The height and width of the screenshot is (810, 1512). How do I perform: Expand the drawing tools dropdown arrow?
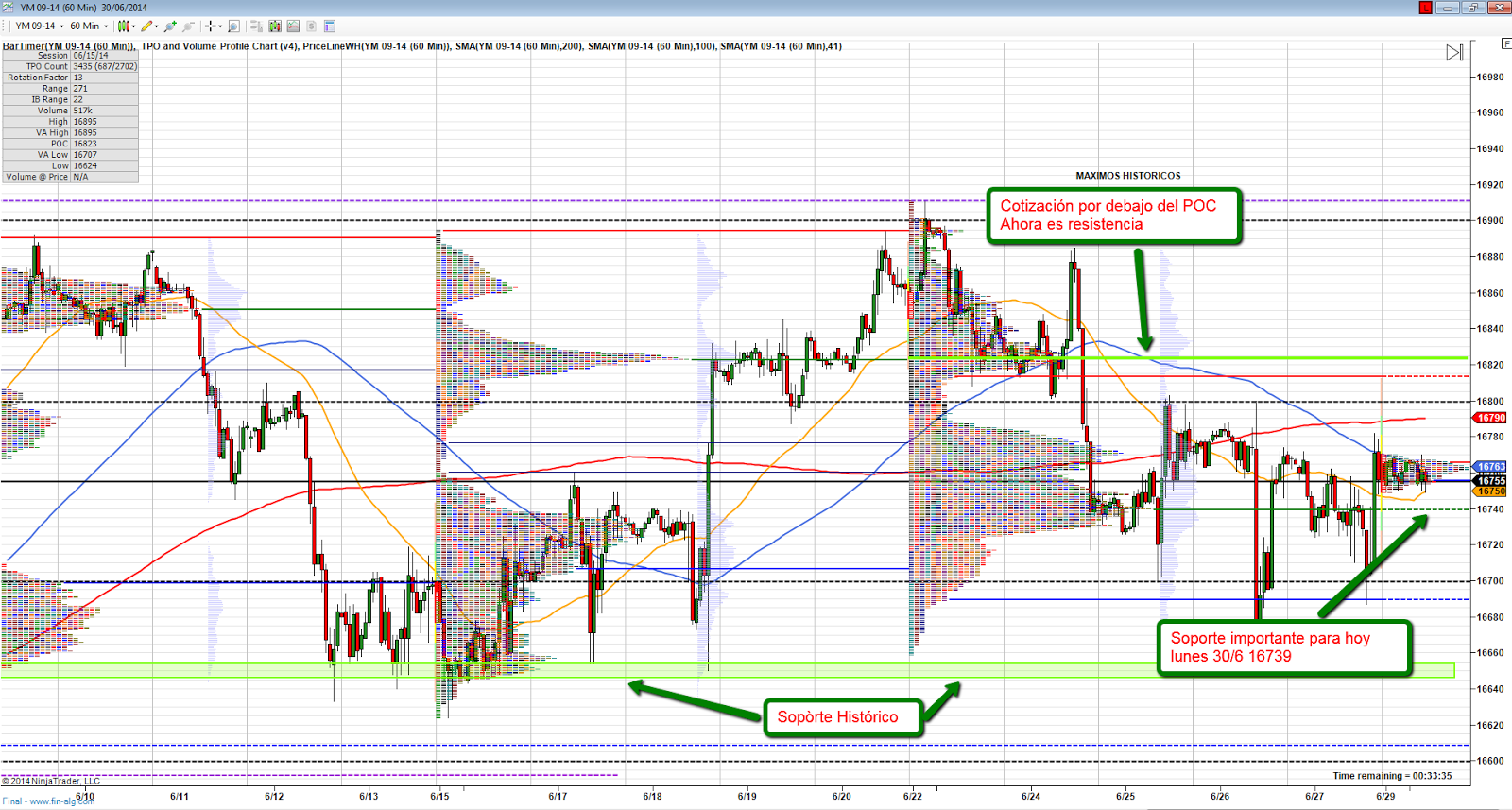157,26
